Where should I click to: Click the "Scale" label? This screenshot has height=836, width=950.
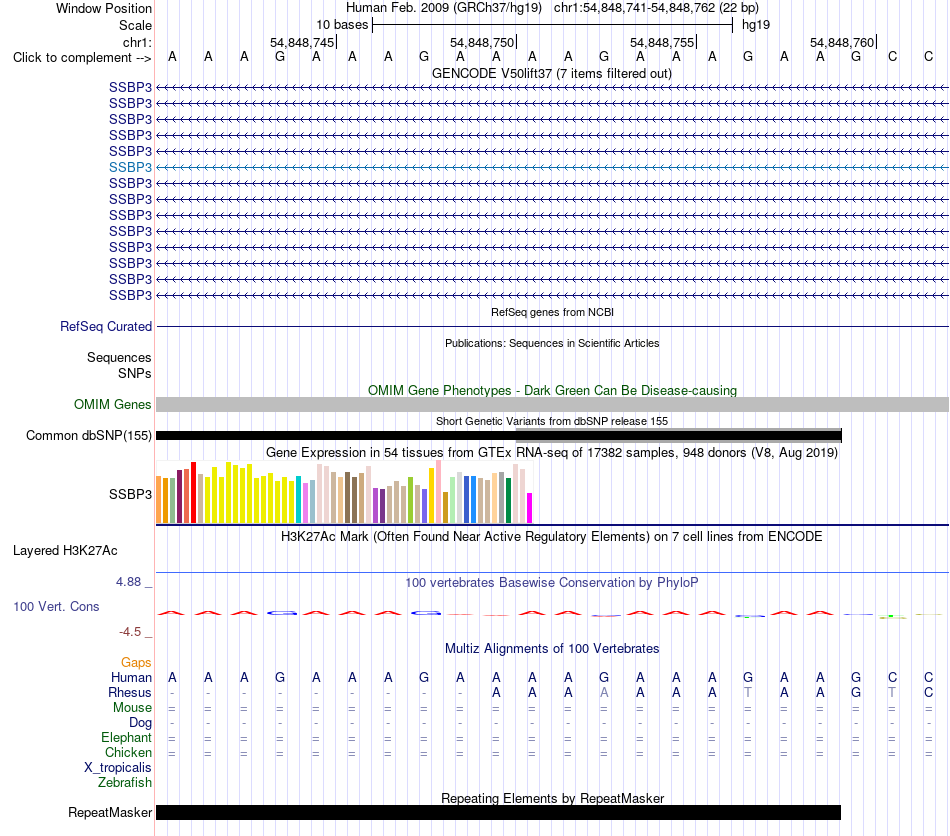[x=135, y=25]
